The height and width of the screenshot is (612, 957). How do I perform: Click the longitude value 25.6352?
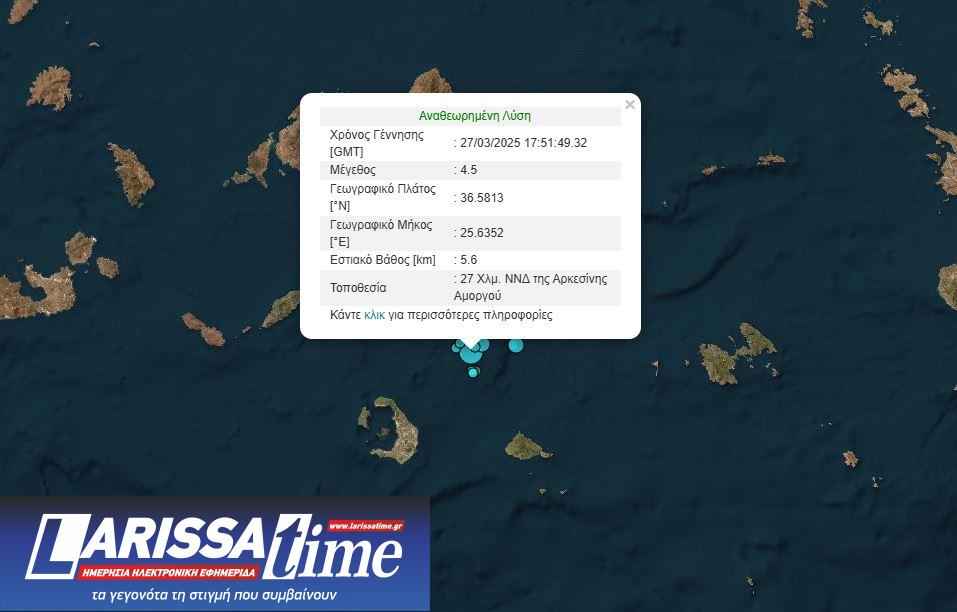[481, 233]
